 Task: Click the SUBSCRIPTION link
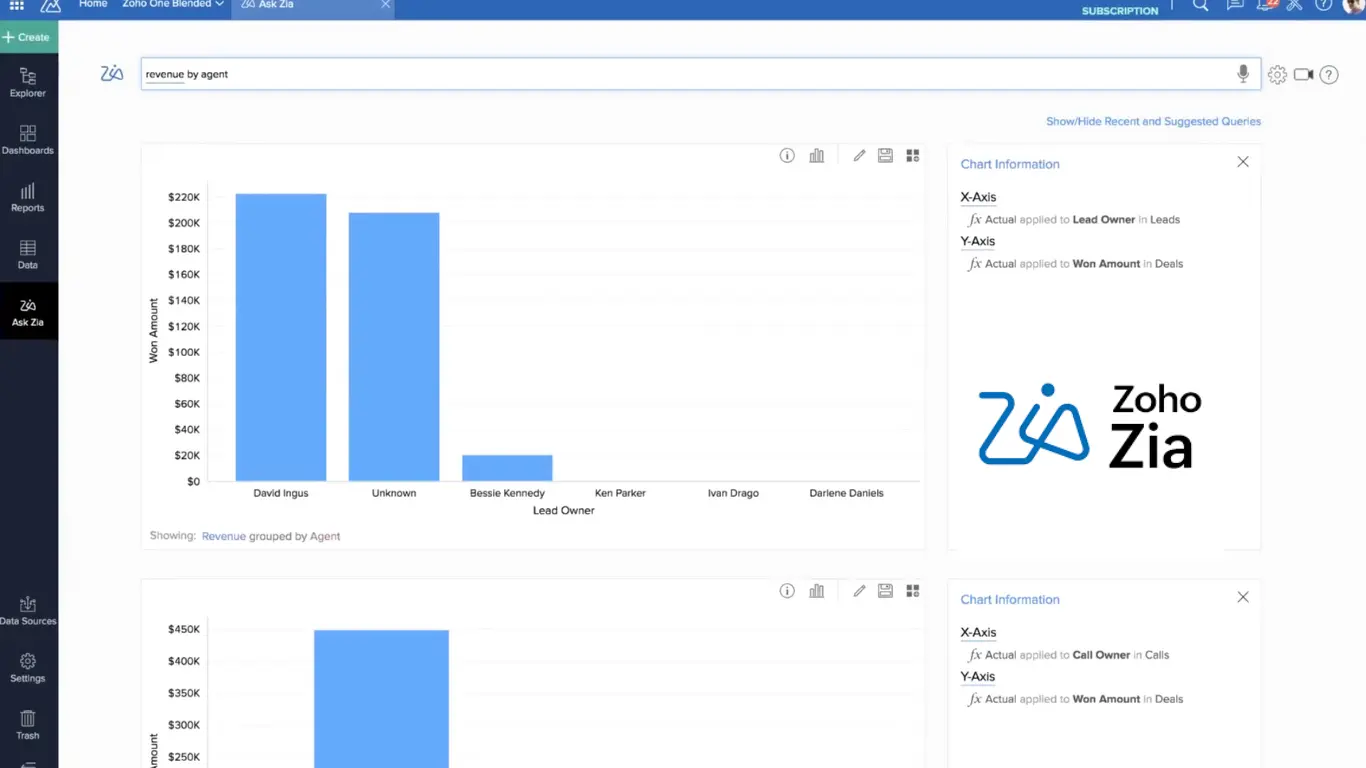(x=1120, y=11)
